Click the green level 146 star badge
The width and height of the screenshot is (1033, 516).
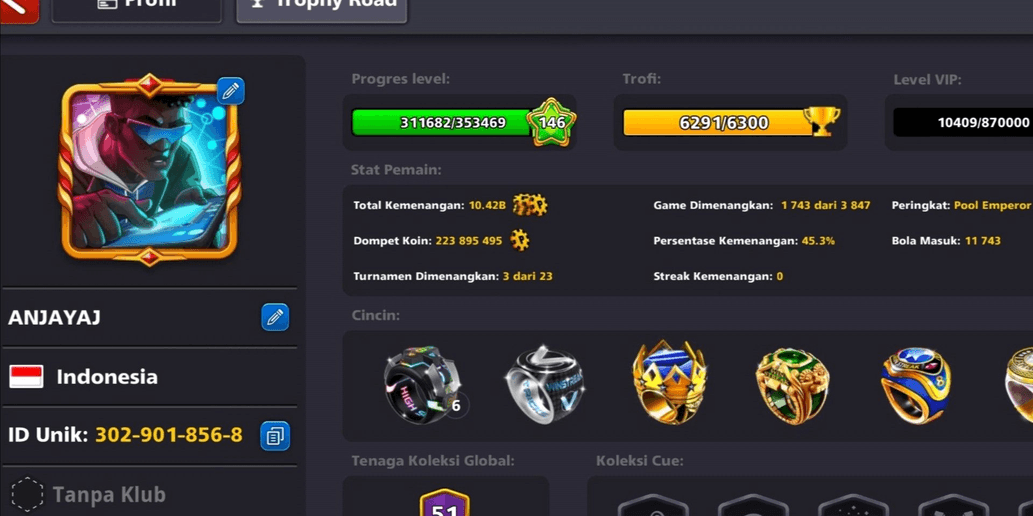tap(551, 122)
